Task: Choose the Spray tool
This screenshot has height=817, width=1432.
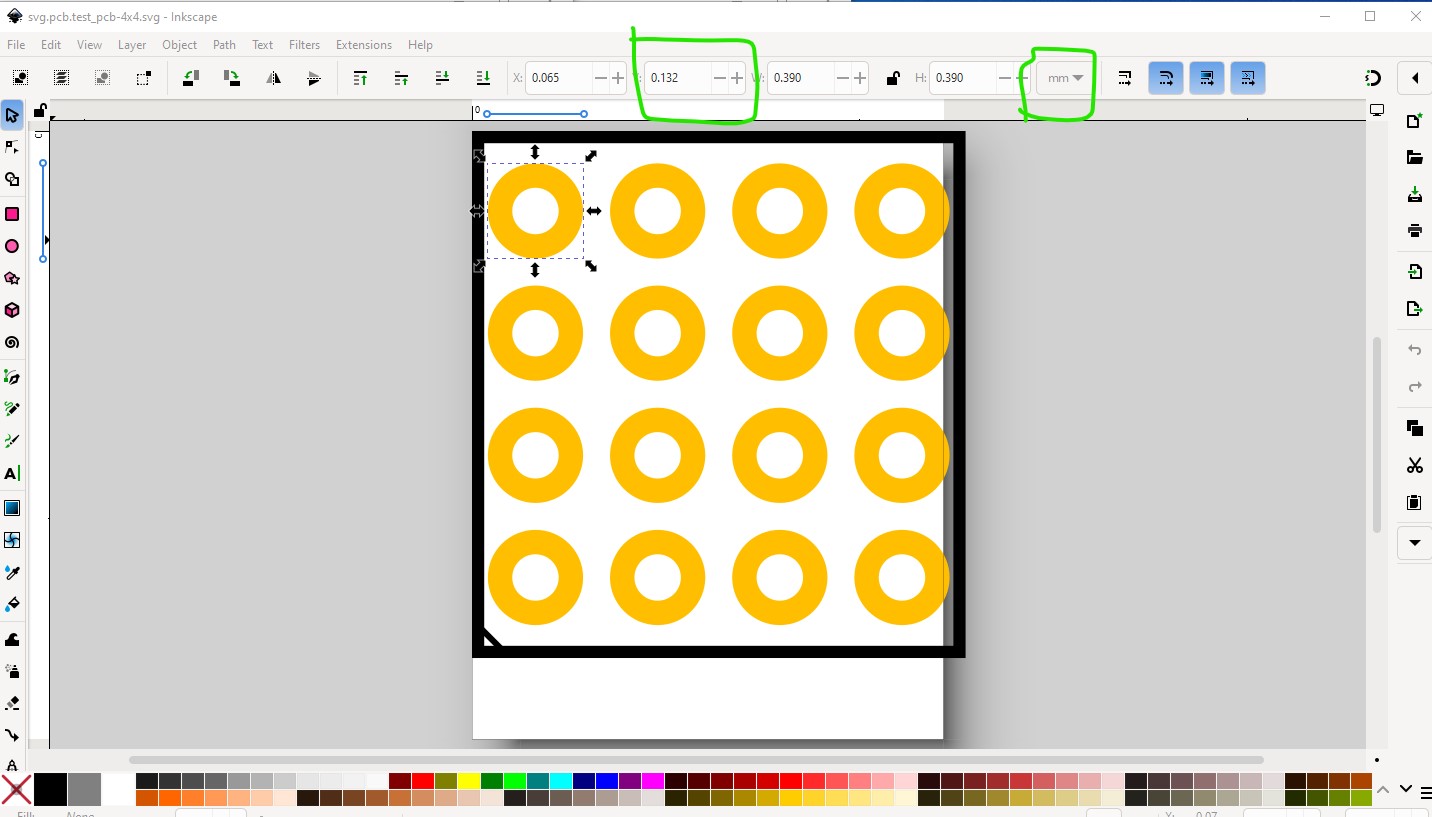Action: point(12,671)
